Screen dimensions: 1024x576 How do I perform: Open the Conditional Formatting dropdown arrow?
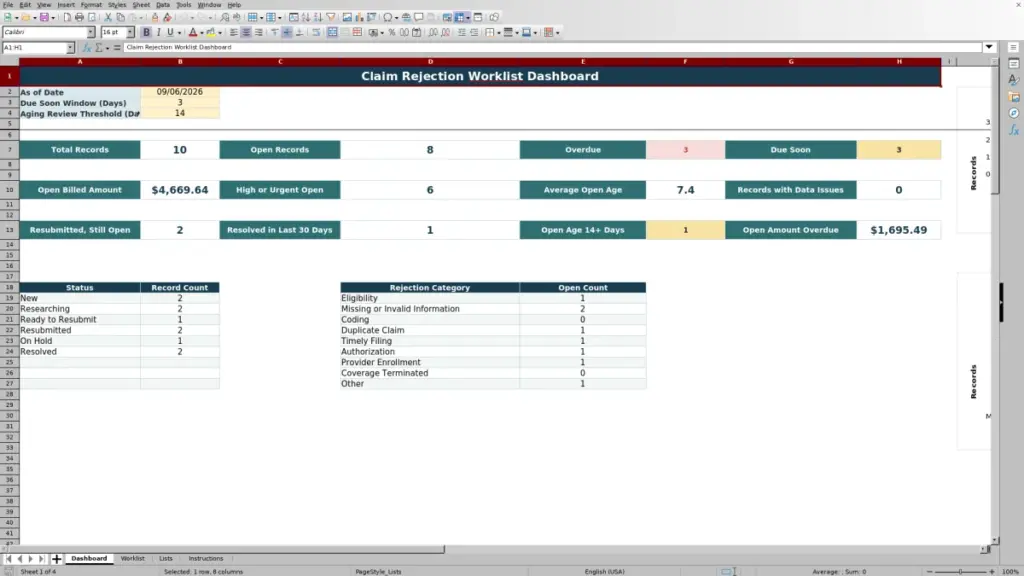coord(557,33)
